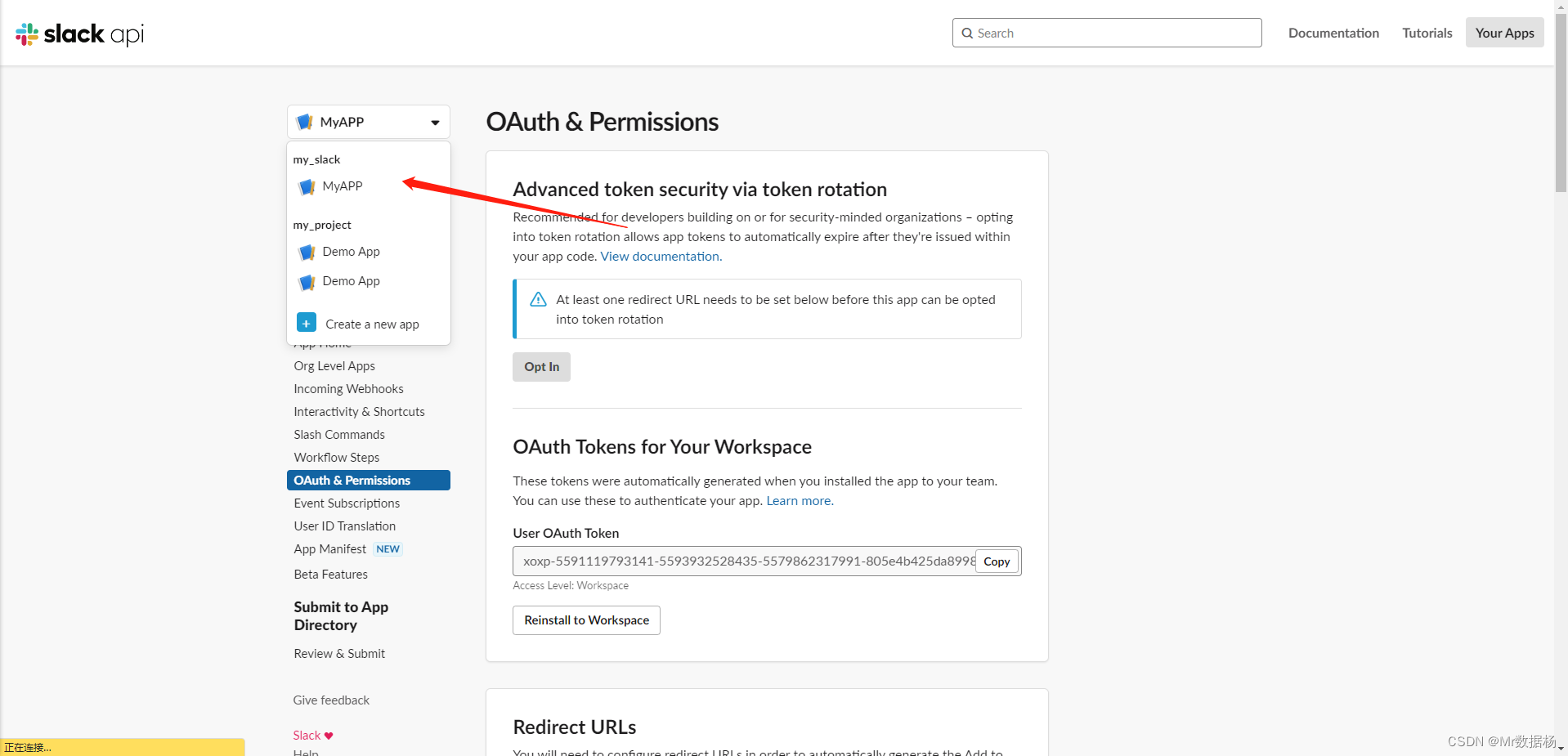Open Workflow Steps section

[x=337, y=458]
